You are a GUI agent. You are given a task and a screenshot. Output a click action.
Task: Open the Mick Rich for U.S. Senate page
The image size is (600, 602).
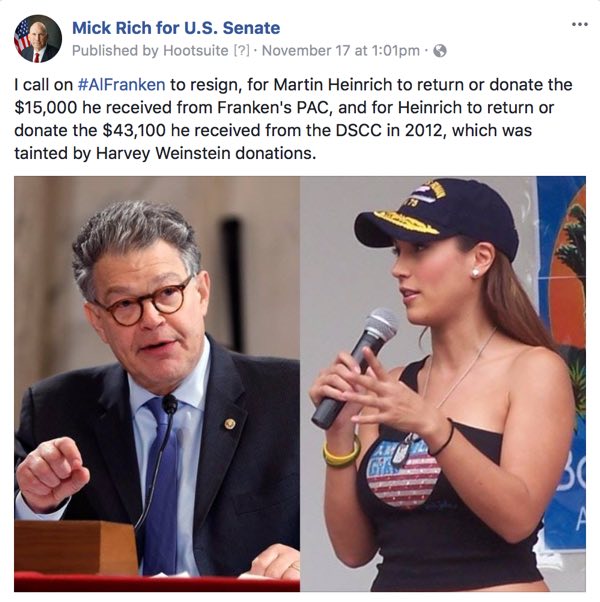[176, 28]
